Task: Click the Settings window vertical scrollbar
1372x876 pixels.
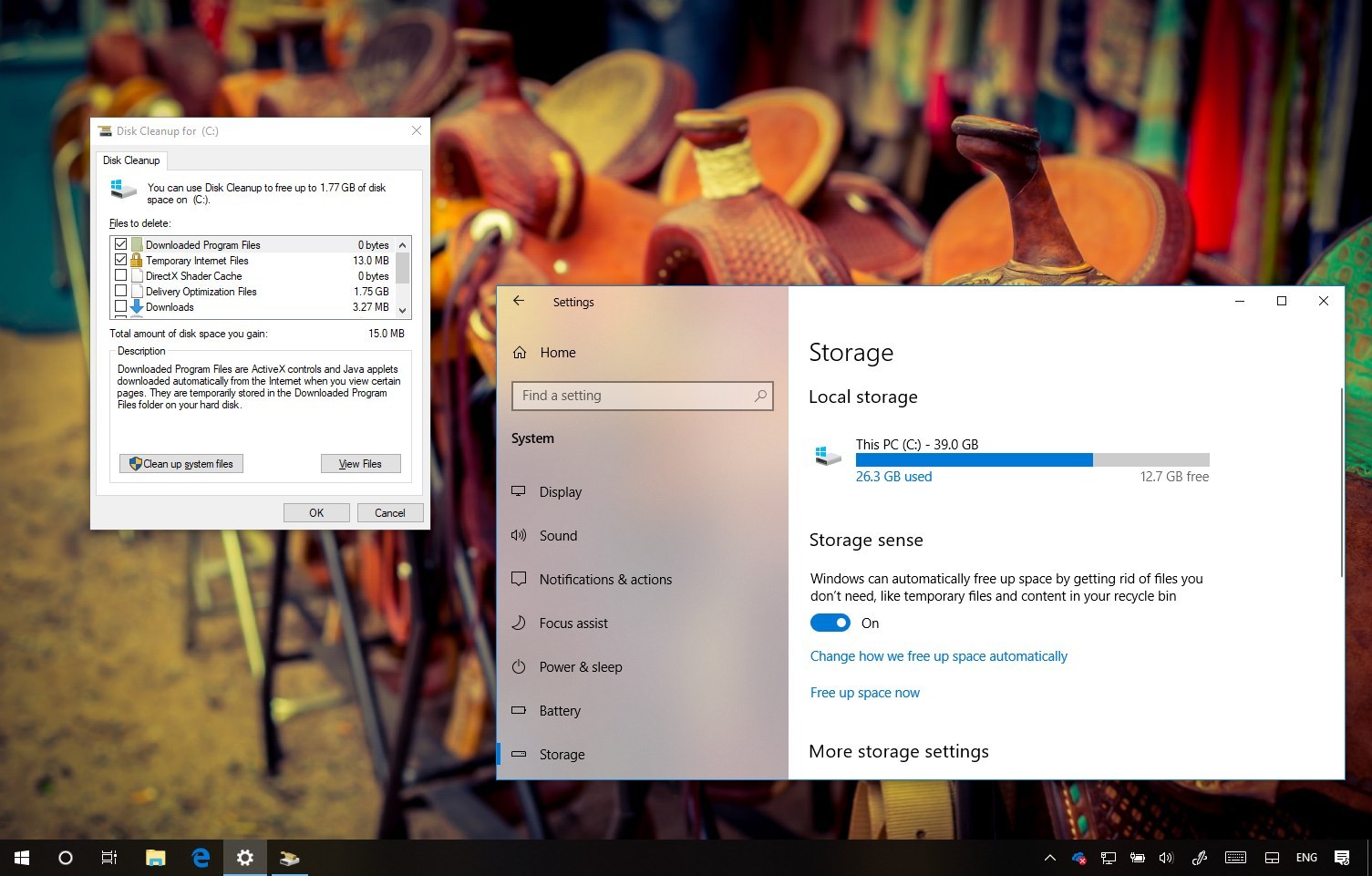Action: (x=1341, y=483)
